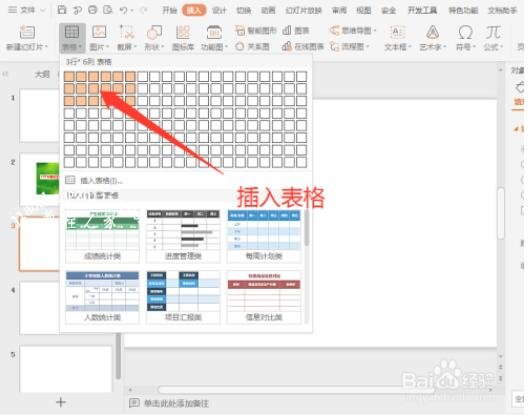Screen dimensions: 530x417
Task: Click the Save icon in quick access toolbar
Action: point(62,10)
